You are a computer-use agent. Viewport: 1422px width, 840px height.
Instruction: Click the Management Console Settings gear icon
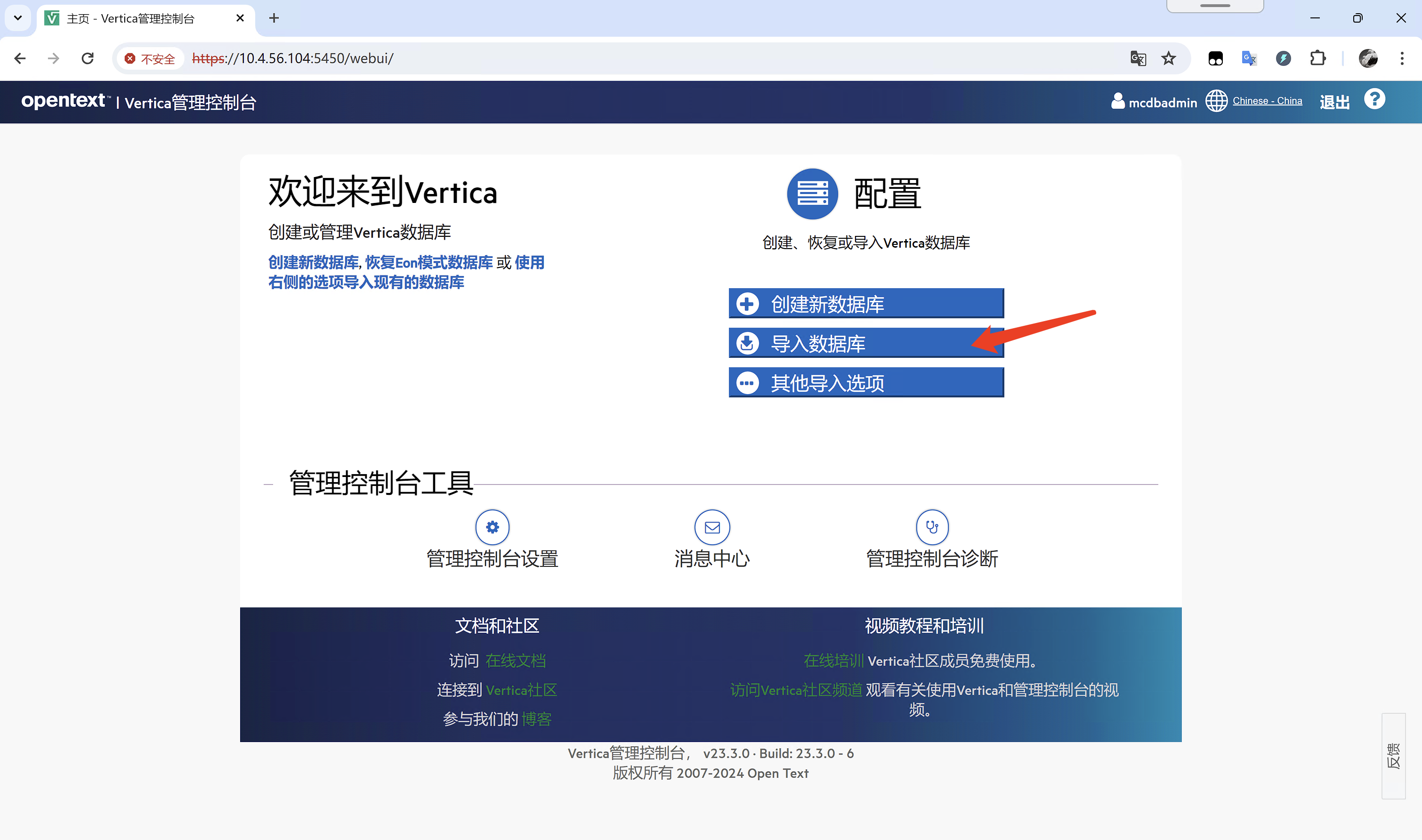click(492, 527)
